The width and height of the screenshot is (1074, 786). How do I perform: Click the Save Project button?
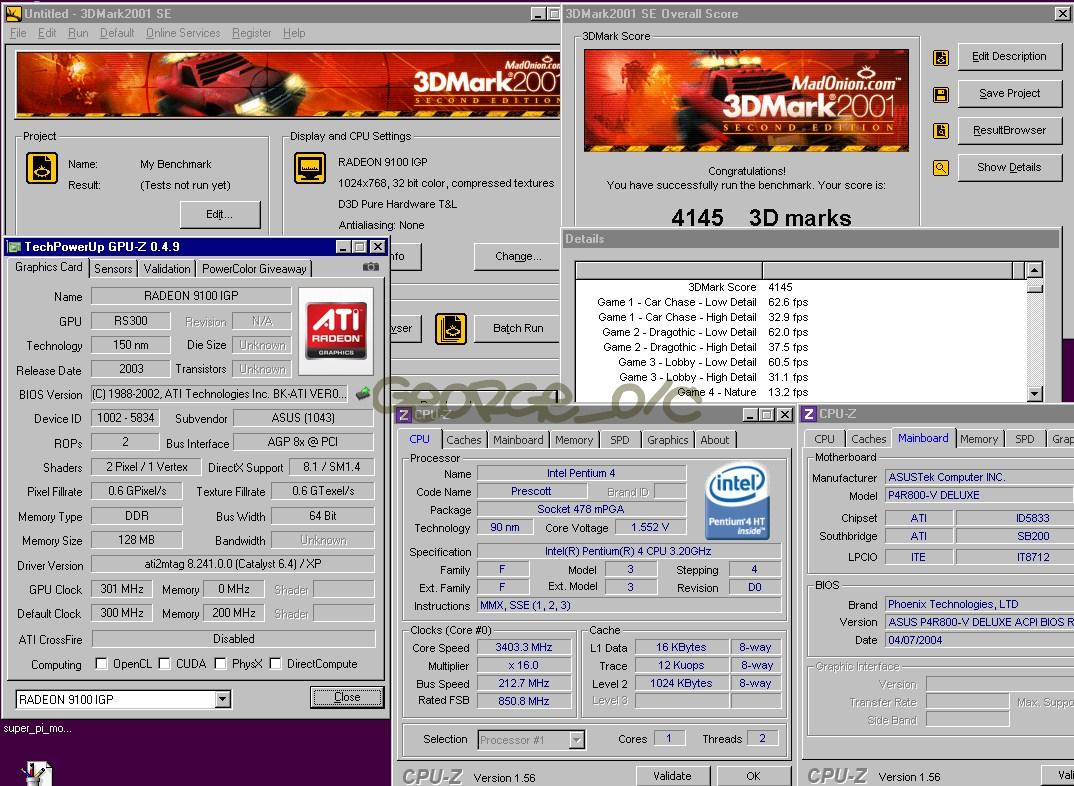pos(1010,94)
